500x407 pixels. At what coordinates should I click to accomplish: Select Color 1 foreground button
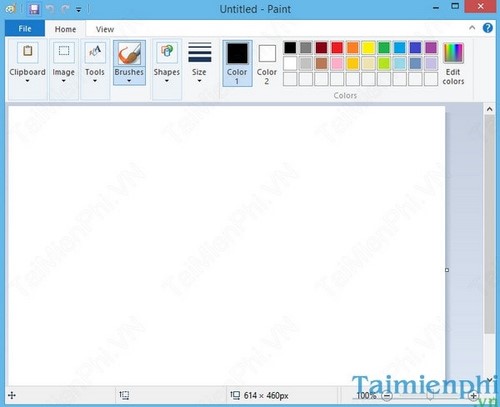pyautogui.click(x=237, y=63)
